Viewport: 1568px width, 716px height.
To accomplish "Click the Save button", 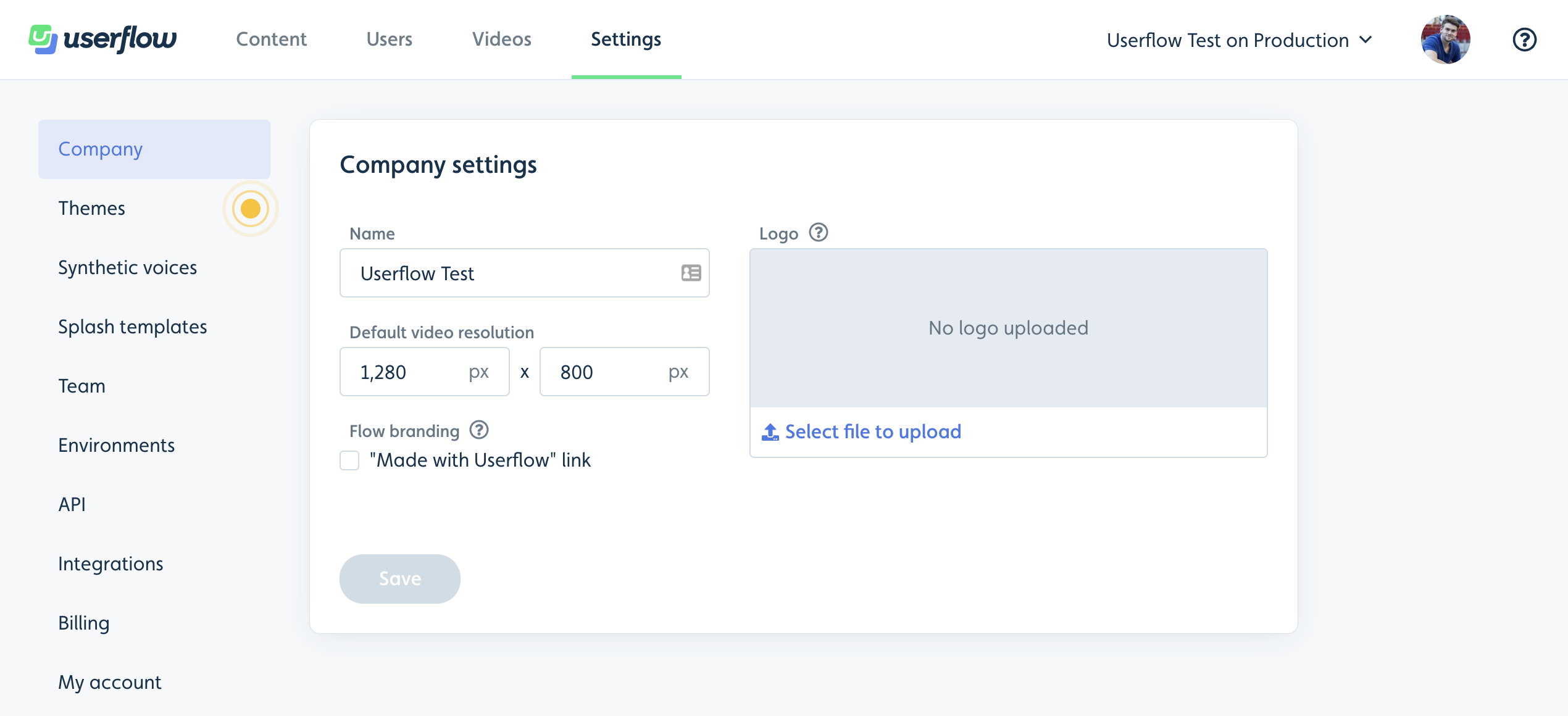I will [x=400, y=579].
